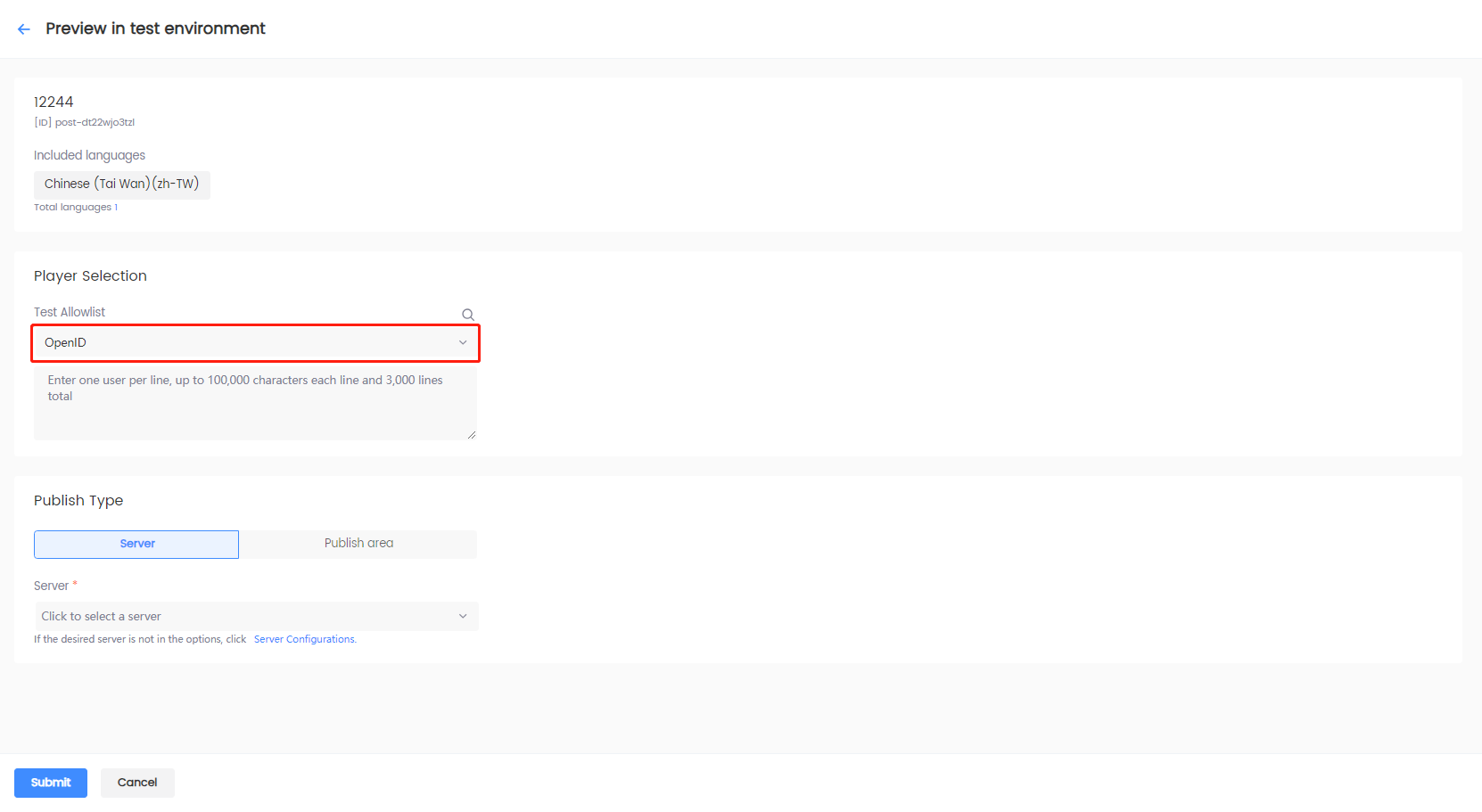Click the search icon above Test Allowlist
Image resolution: width=1482 pixels, height=812 pixels.
coord(467,315)
